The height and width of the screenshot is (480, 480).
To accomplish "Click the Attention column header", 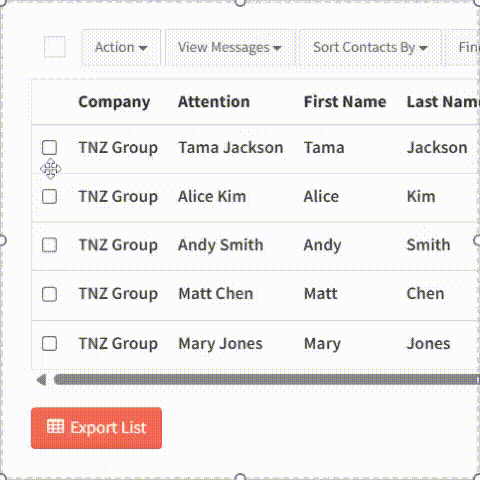I will pos(214,102).
